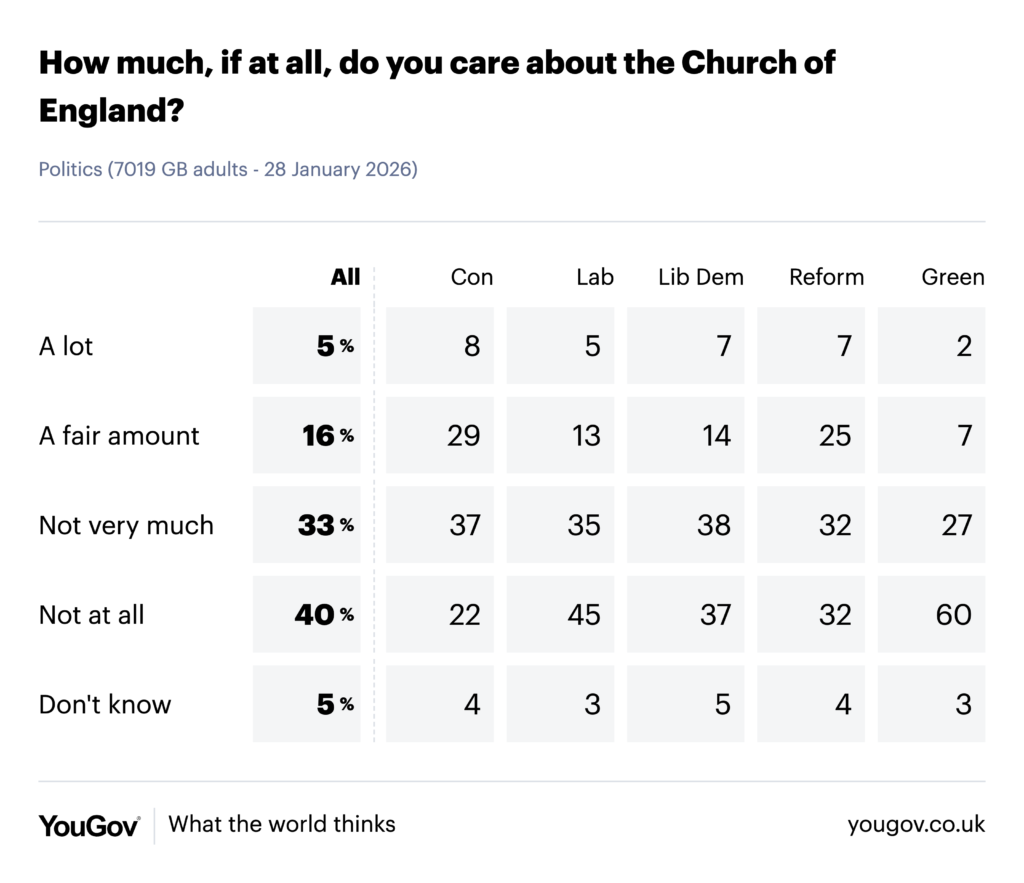The width and height of the screenshot is (1024, 883).
Task: Click the Lib Dem 'Not very much' cell showing 38
Action: (687, 525)
